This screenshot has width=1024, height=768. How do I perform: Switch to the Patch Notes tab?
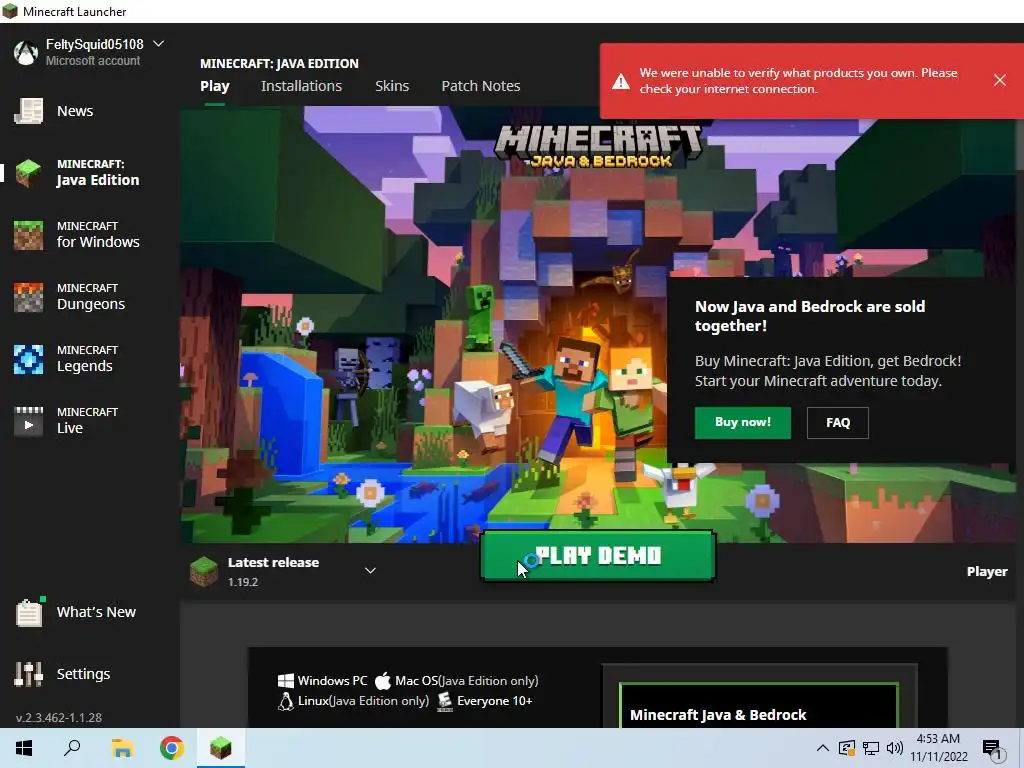coord(481,86)
